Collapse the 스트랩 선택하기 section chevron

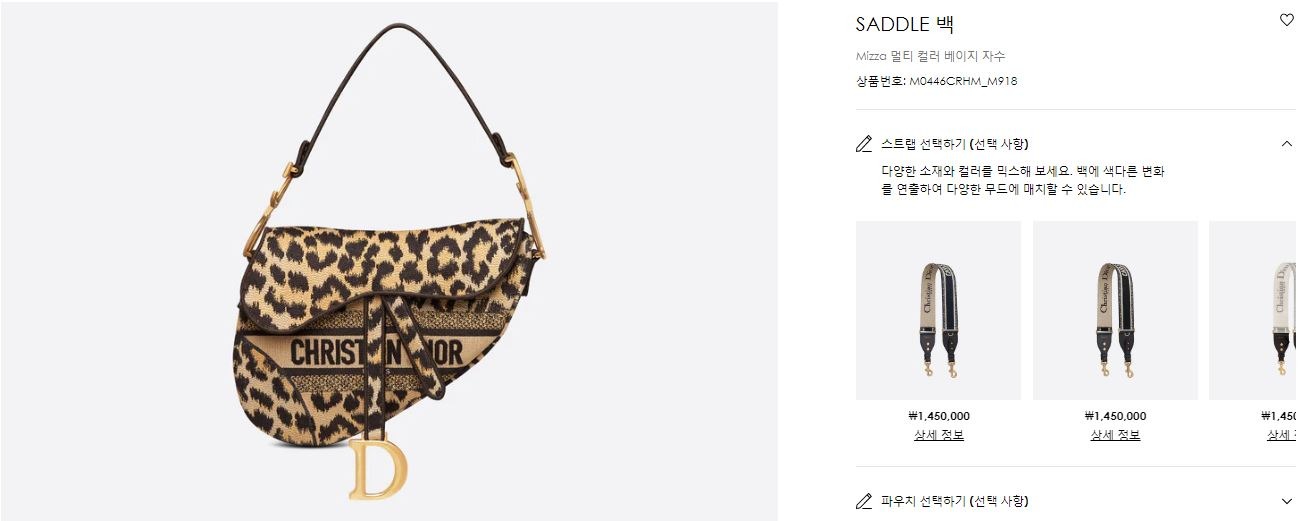coord(1286,144)
